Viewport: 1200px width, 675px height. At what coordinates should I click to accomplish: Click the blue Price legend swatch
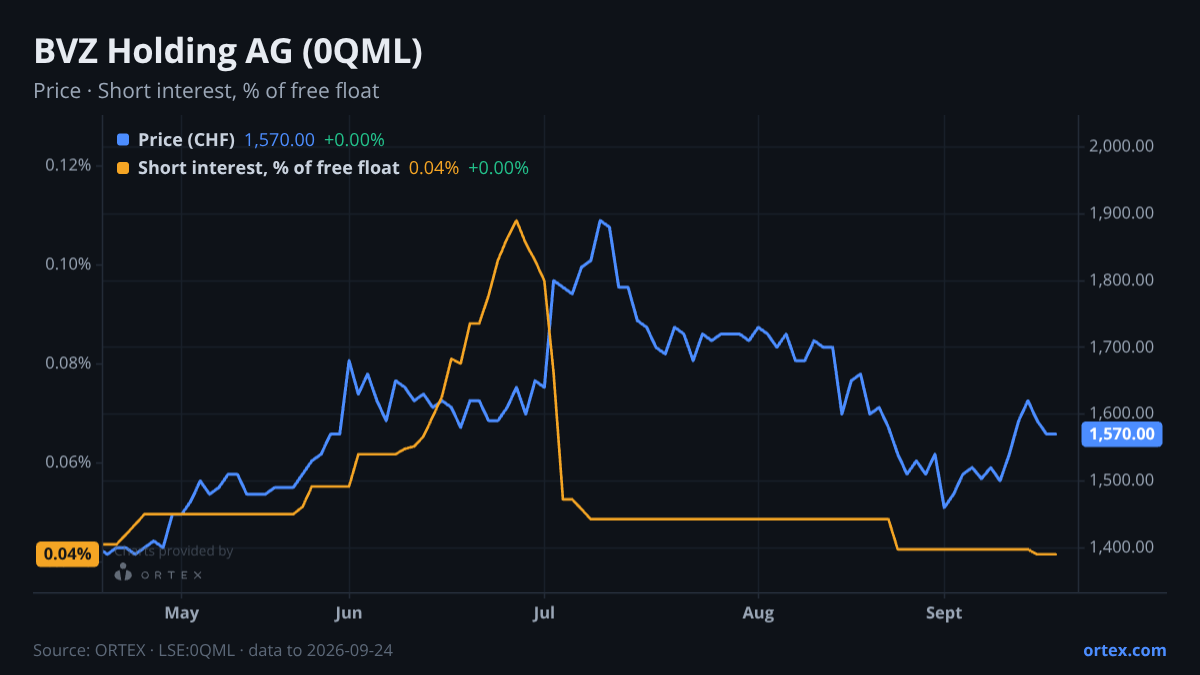[123, 140]
